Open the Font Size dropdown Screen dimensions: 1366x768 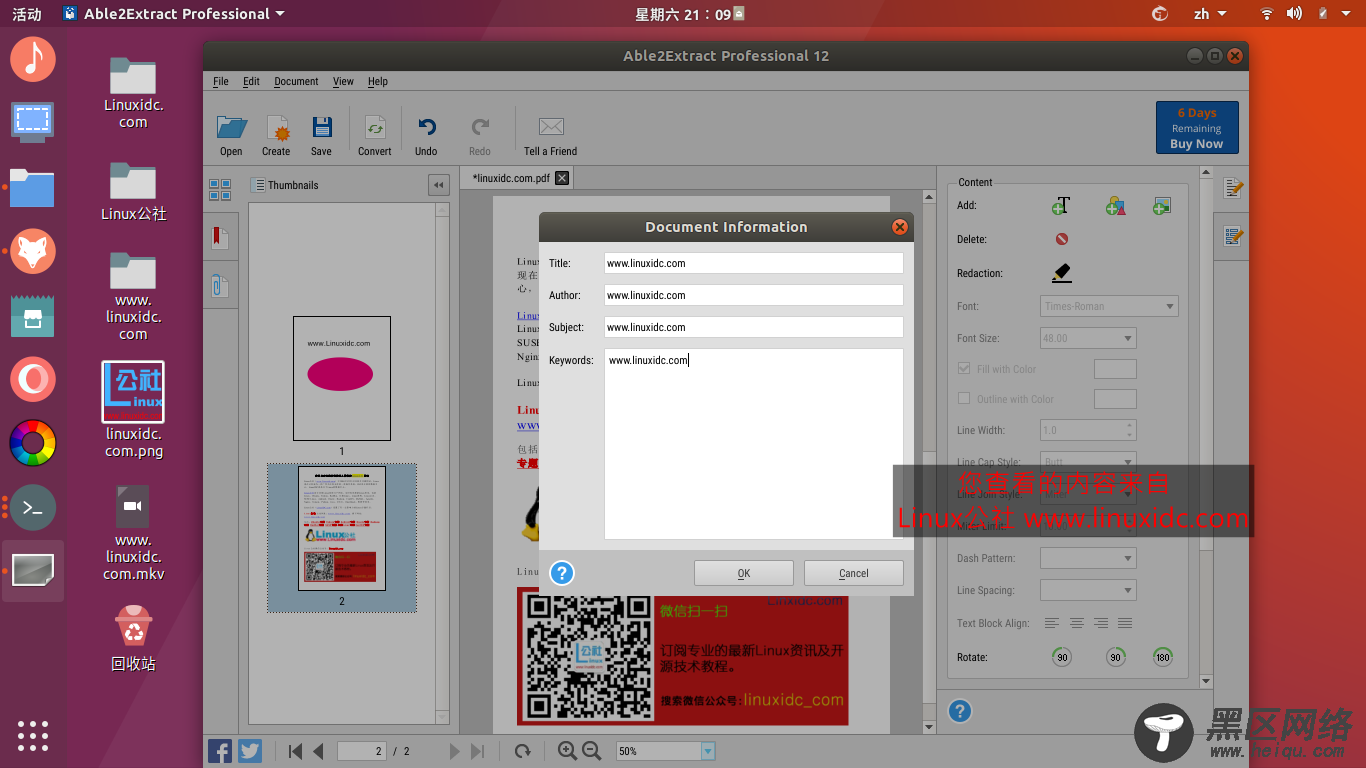pos(1088,338)
